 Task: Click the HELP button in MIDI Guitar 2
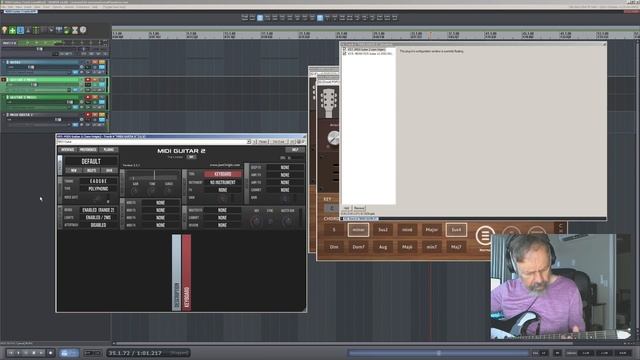point(295,150)
